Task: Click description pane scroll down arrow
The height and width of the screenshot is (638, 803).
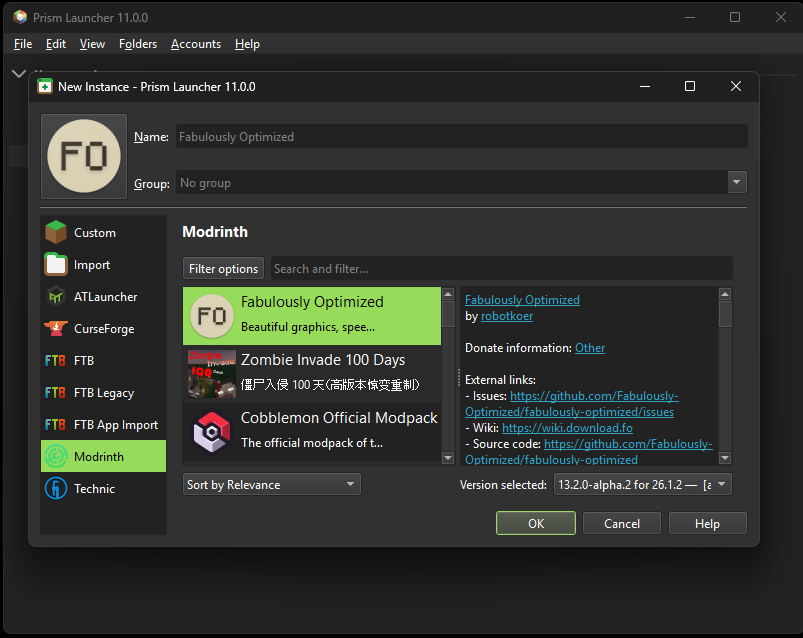Action: (725, 458)
